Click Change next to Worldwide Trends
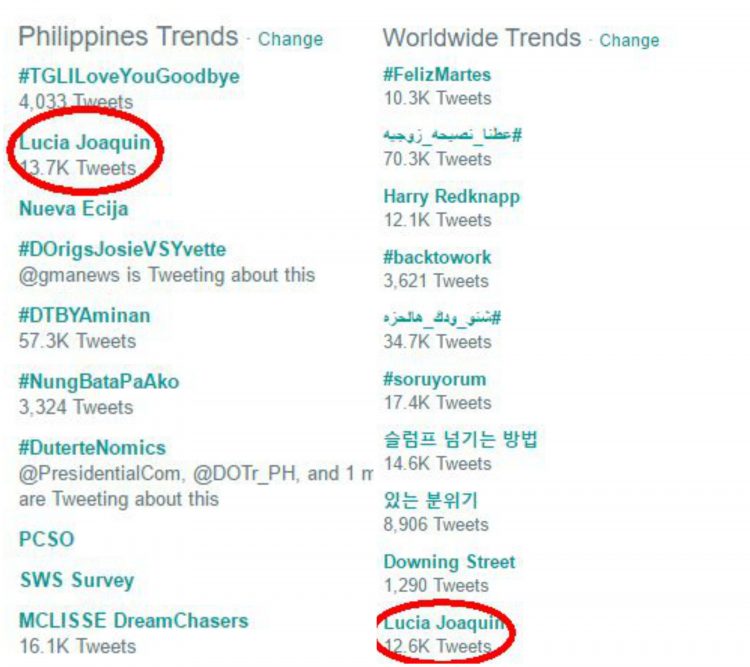Viewport: 750px width, 667px height. (629, 41)
